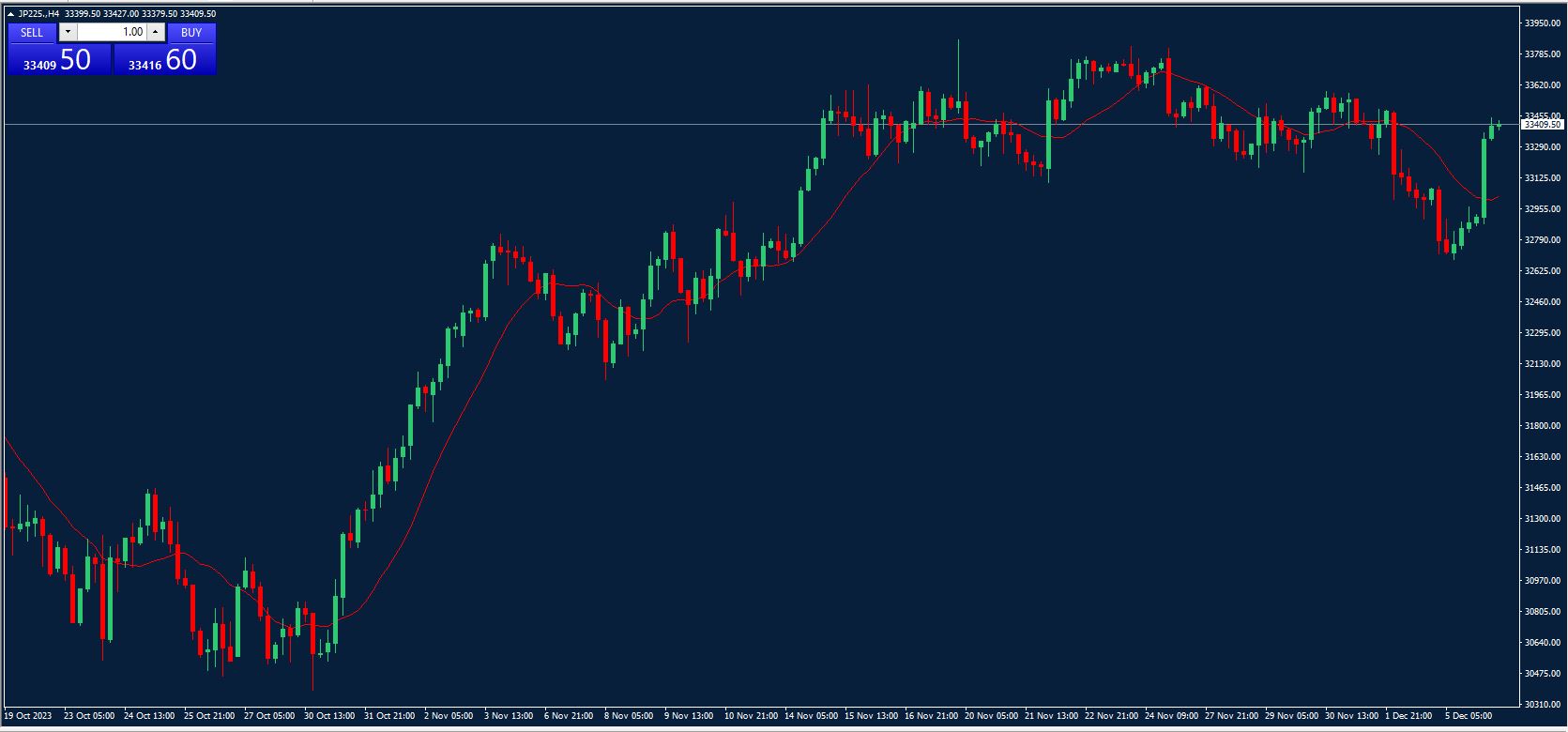Click the most recent candle on chart
This screenshot has width=1568, height=732.
pyautogui.click(x=1499, y=124)
